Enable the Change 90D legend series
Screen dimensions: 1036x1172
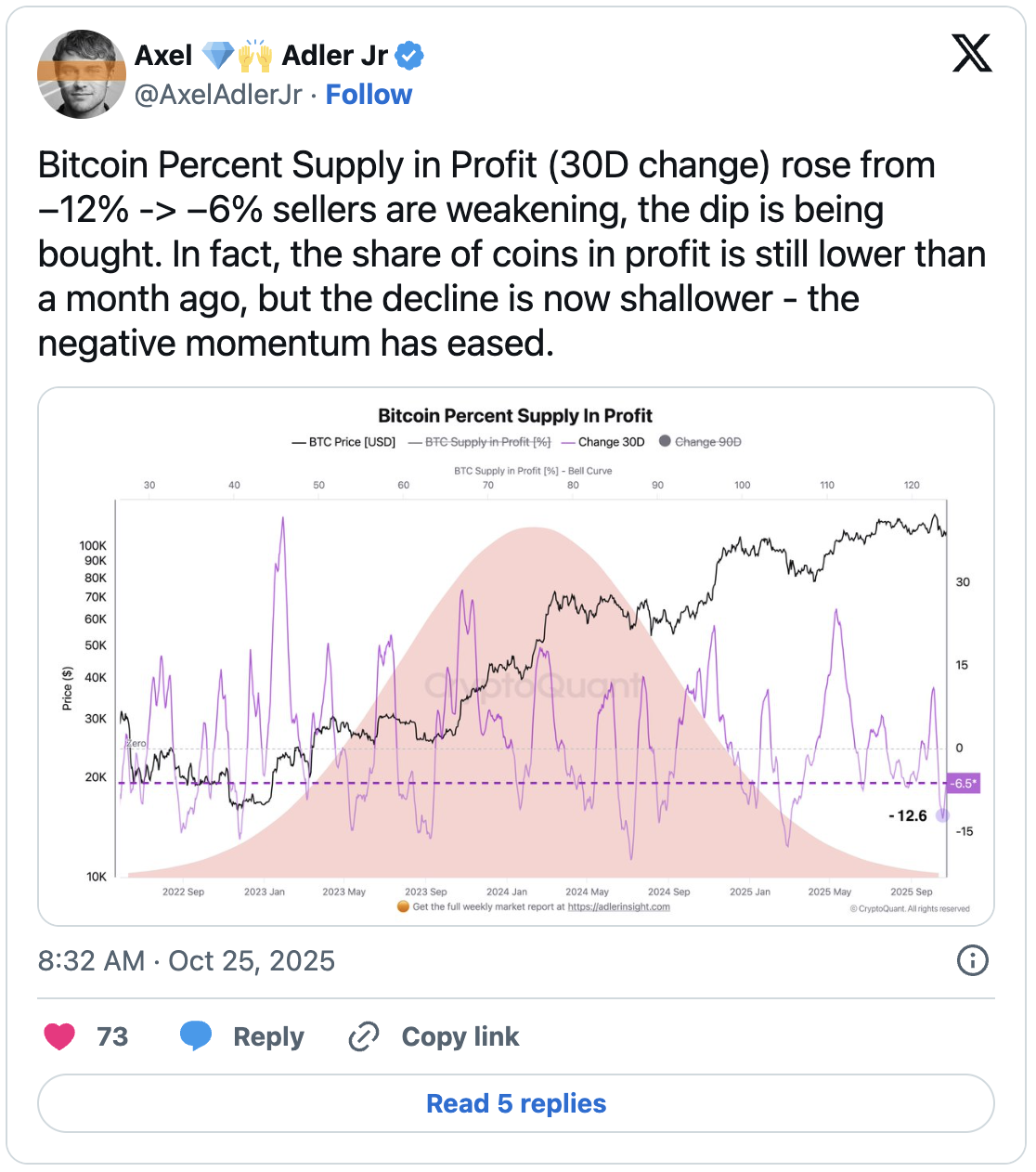tap(701, 442)
